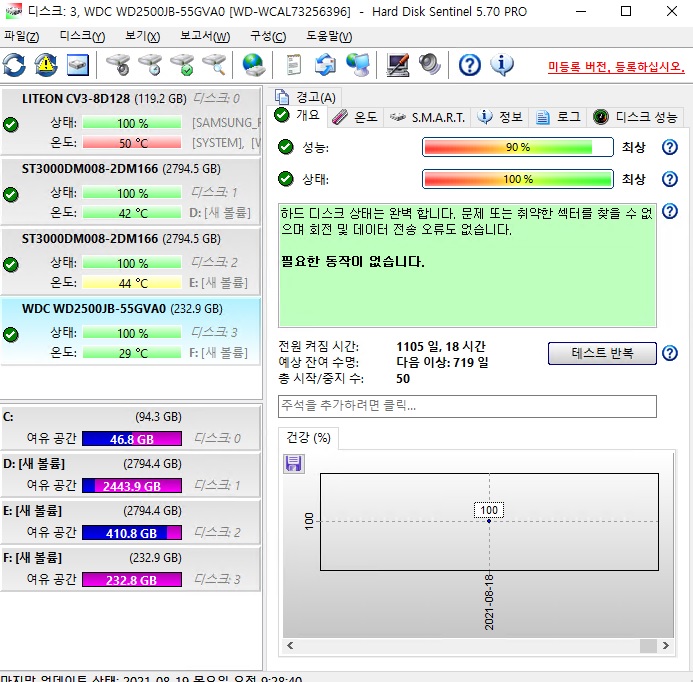Click the green check icon beside 상태 on overview
This screenshot has width=693, height=682.
coord(286,179)
